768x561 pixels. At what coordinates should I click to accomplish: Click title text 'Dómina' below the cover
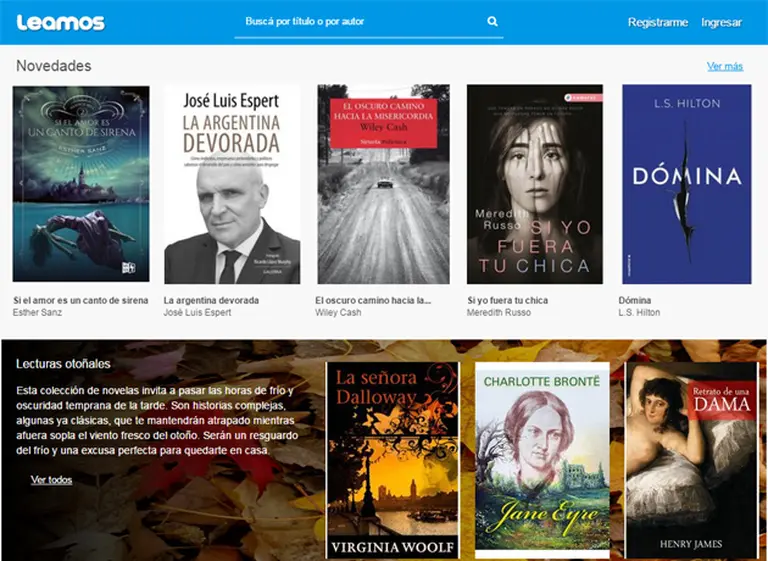(635, 300)
